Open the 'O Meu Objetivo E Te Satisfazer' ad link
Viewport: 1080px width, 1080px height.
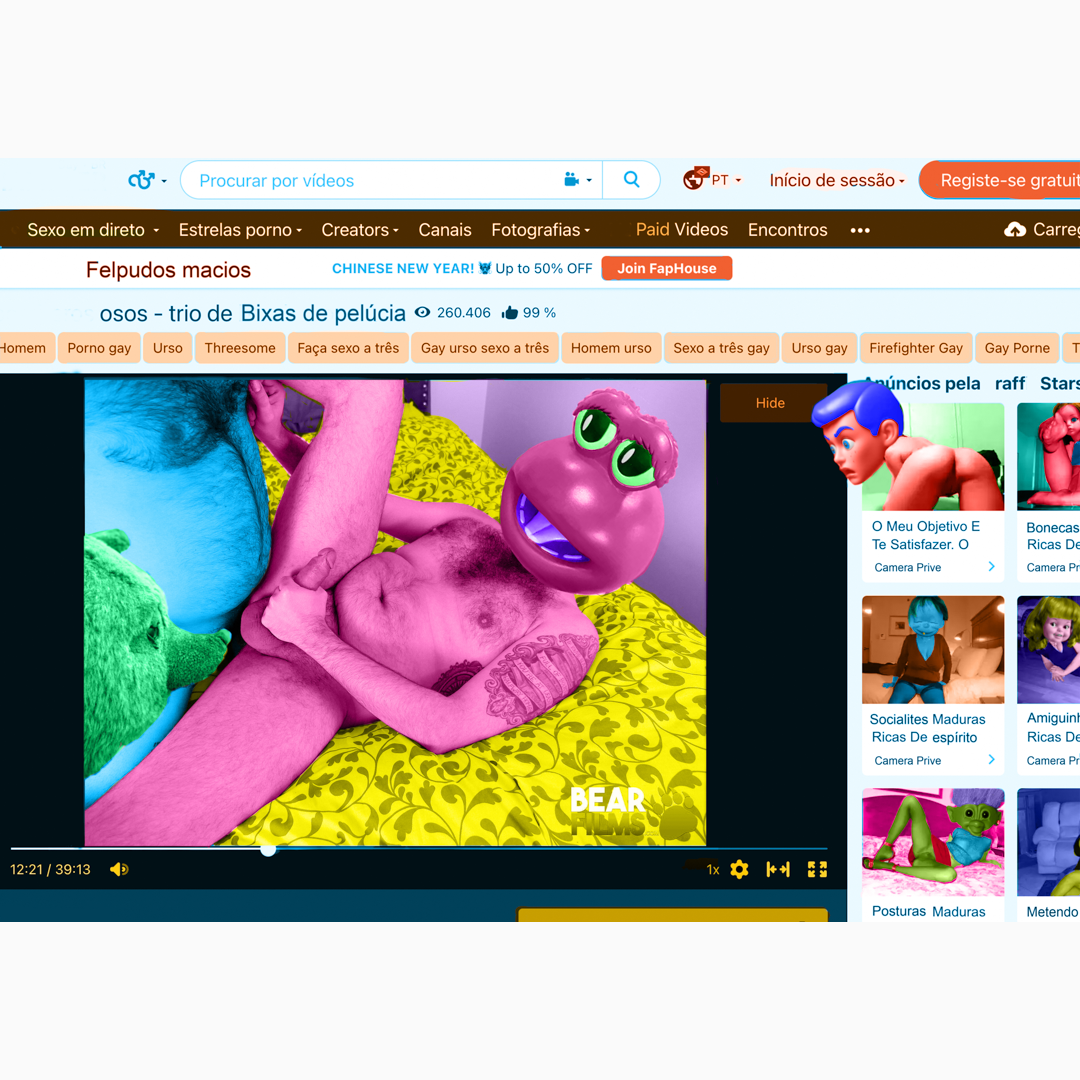pyautogui.click(x=924, y=535)
